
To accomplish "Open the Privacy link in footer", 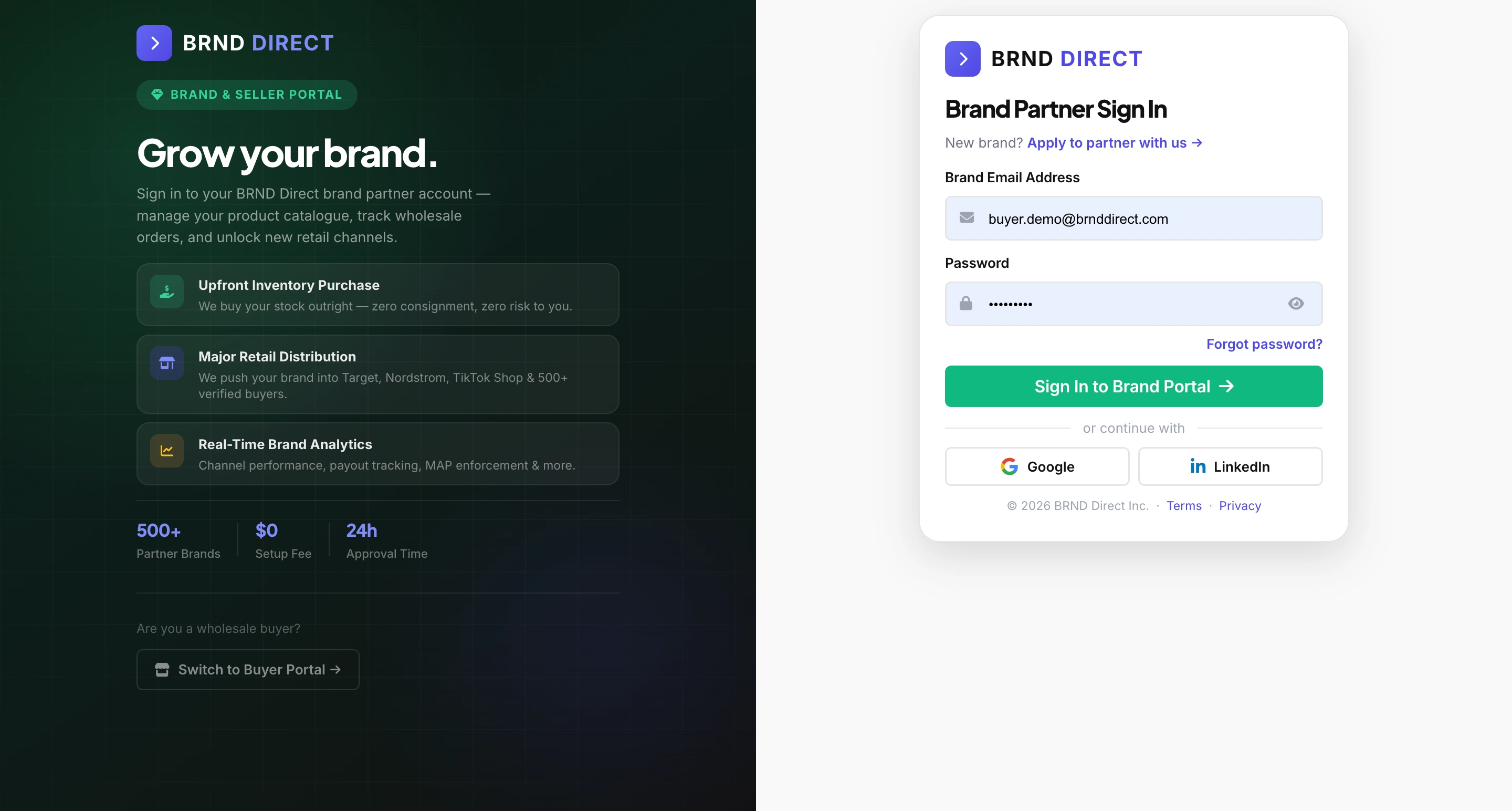I will (x=1240, y=506).
